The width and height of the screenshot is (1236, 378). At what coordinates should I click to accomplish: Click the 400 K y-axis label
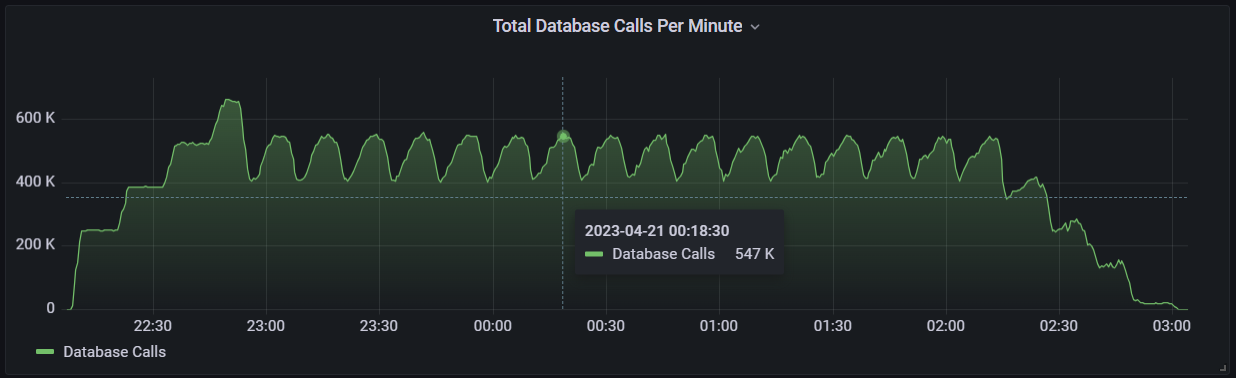[x=35, y=182]
